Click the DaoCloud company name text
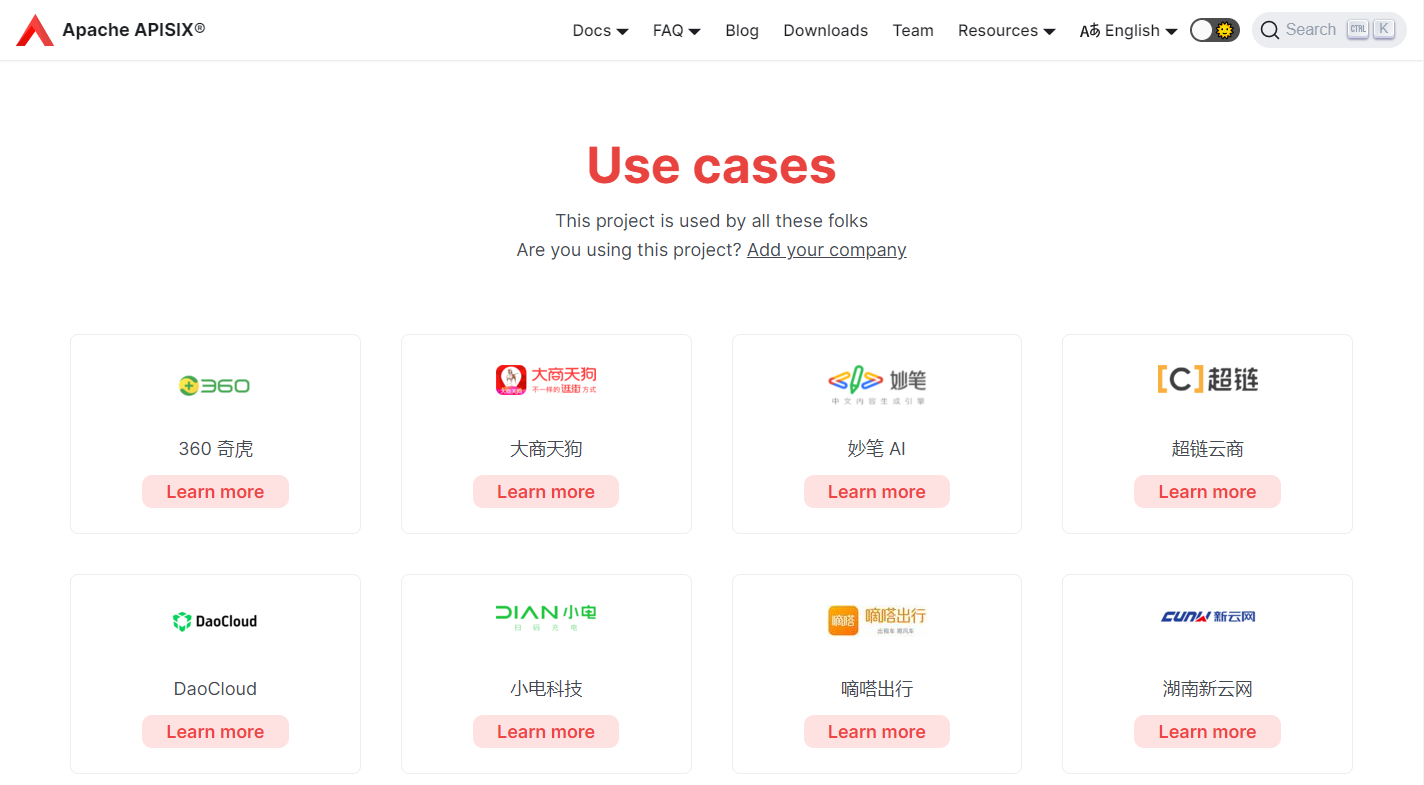The height and width of the screenshot is (785, 1424). coord(215,689)
